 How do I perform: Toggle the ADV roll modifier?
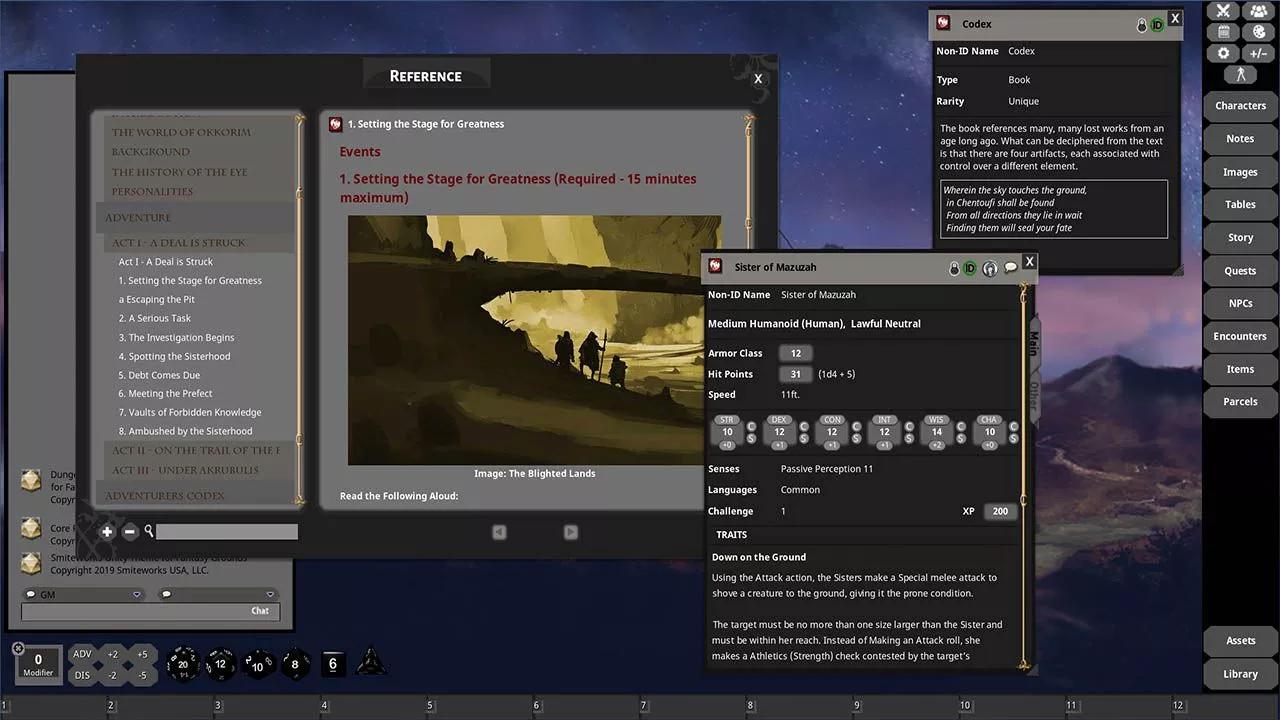tap(82, 654)
